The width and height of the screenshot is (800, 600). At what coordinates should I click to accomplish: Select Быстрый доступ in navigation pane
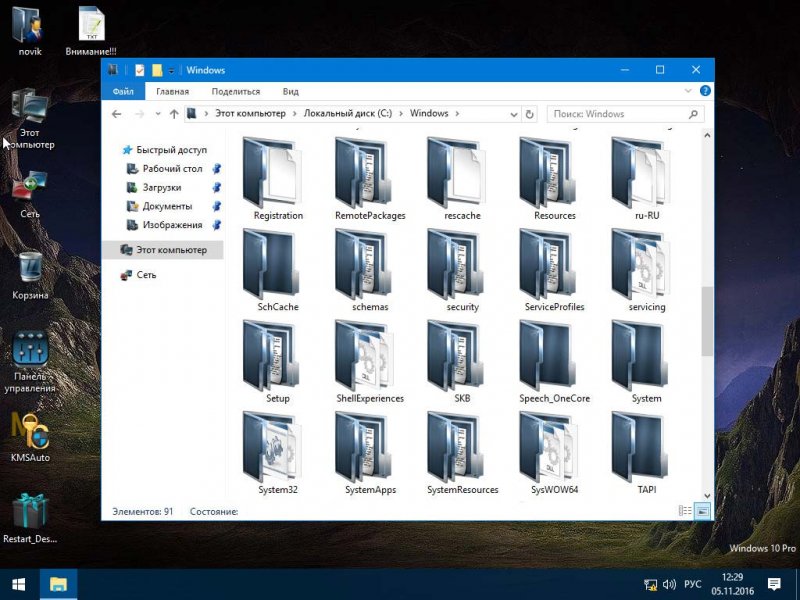tap(164, 150)
